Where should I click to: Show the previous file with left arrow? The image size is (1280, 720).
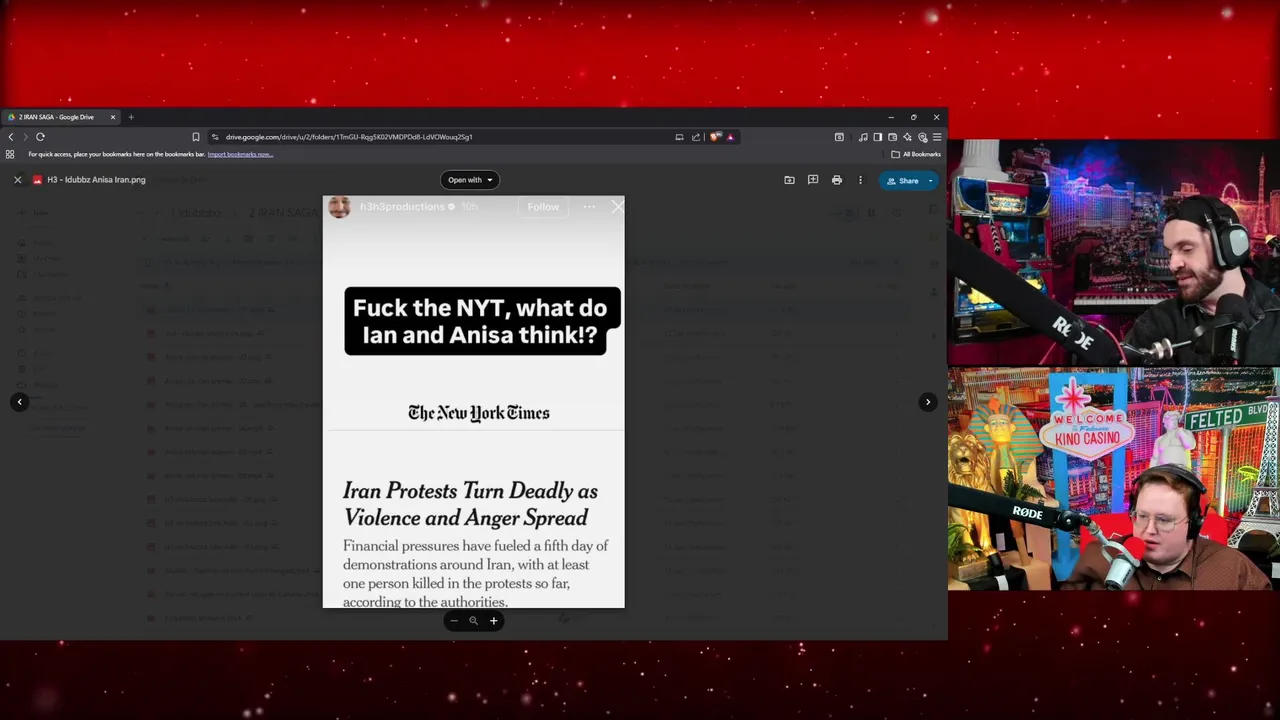click(19, 402)
